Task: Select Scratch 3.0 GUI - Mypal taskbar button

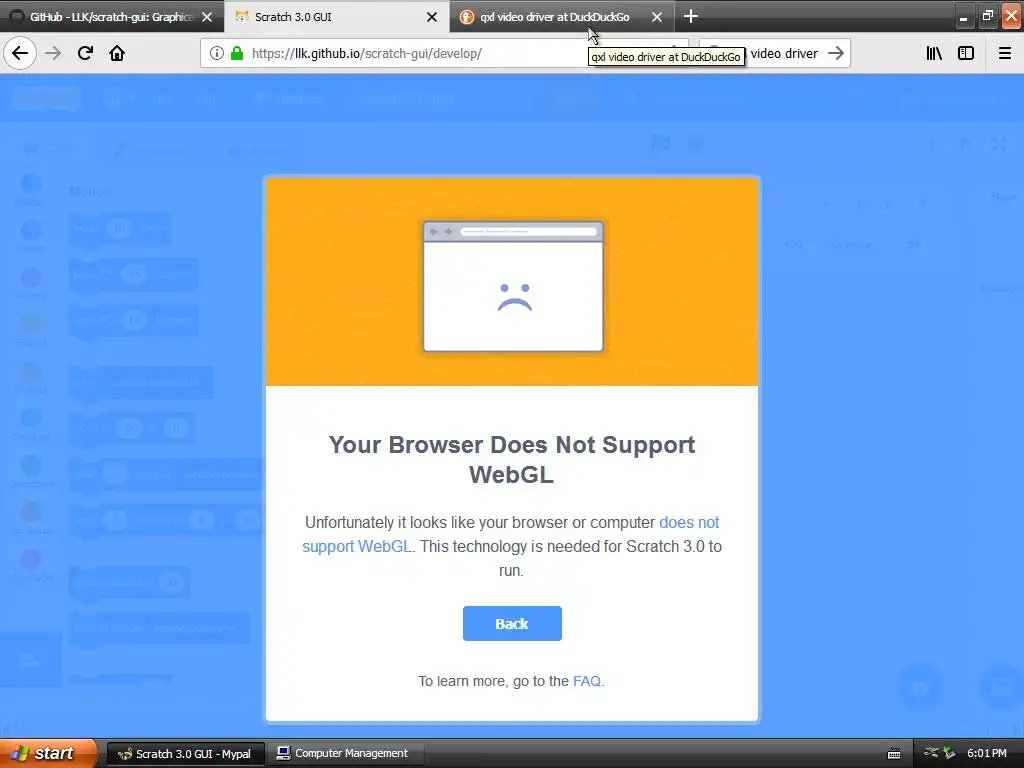Action: [x=185, y=754]
